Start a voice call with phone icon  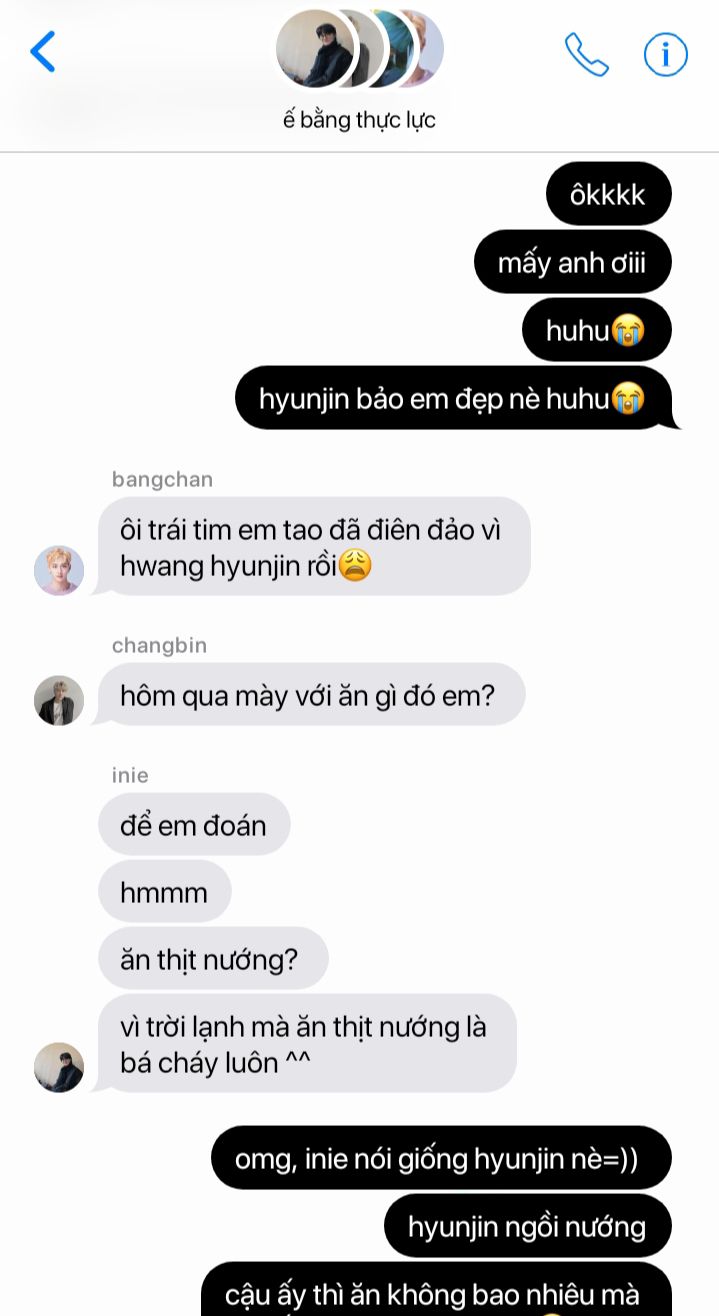587,54
